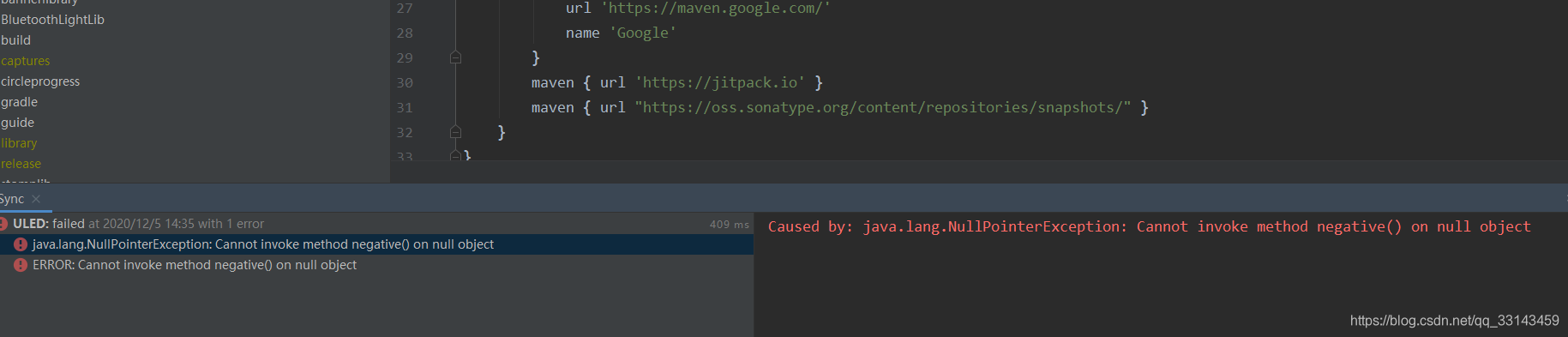Select java.lang.NullPointerException error row
The image size is (1568, 337).
(x=376, y=244)
